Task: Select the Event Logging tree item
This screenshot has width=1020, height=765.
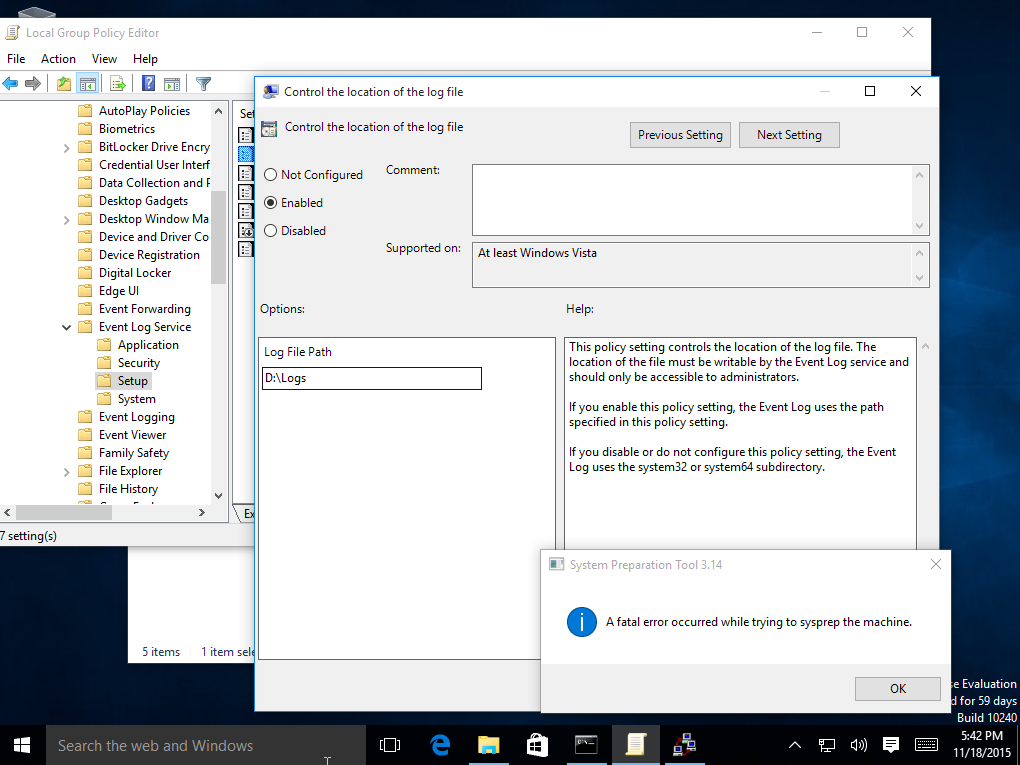Action: tap(137, 417)
